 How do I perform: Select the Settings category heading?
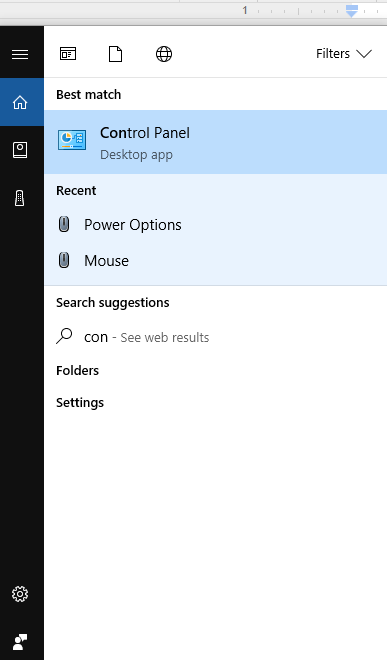pos(80,403)
